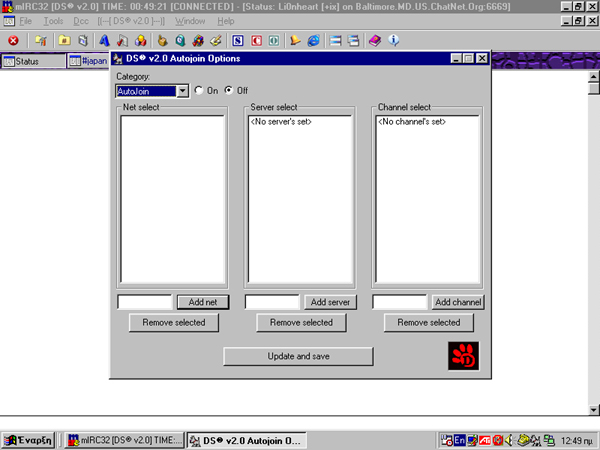Switch to the Status window tab
Image resolution: width=600 pixels, height=450 pixels.
(33, 61)
